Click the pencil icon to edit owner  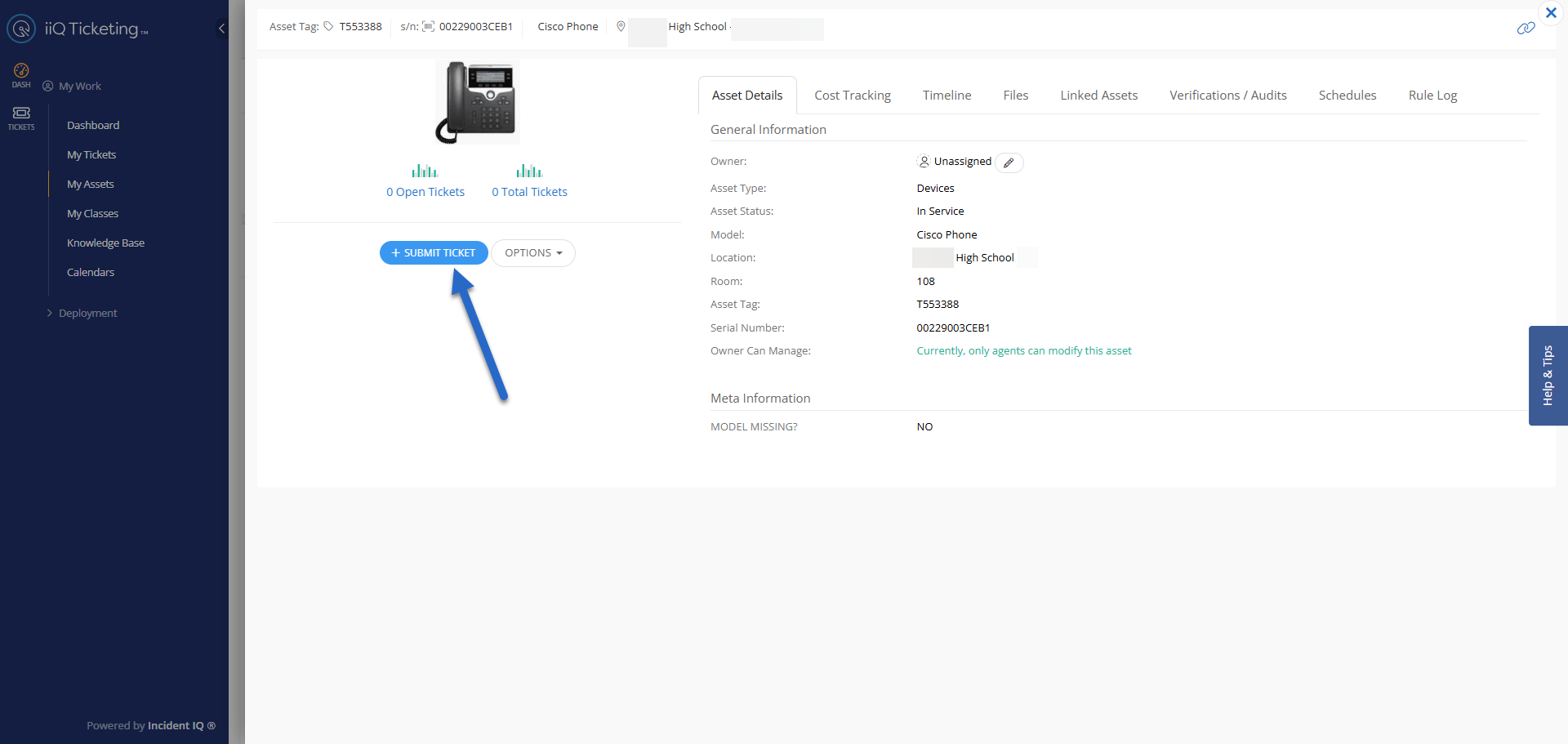1009,163
